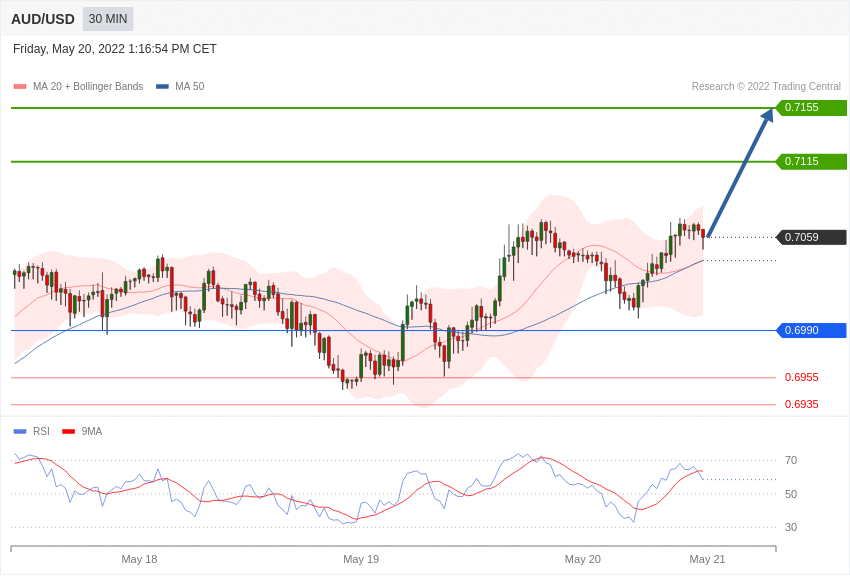This screenshot has width=850, height=576.
Task: Click the blue RSI legend swatch
Action: 20,431
